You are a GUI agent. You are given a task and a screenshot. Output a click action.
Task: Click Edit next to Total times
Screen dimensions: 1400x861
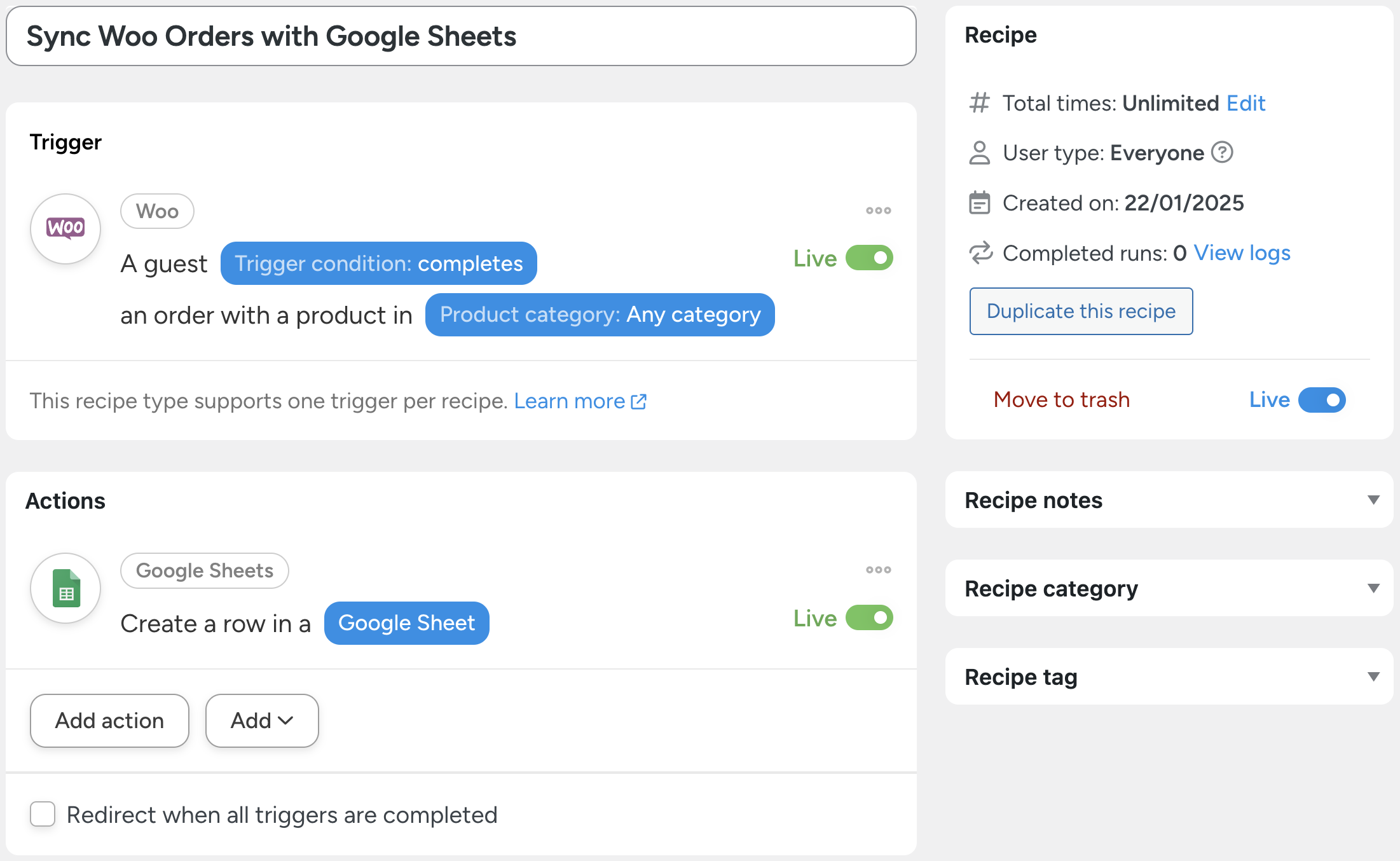[1245, 103]
